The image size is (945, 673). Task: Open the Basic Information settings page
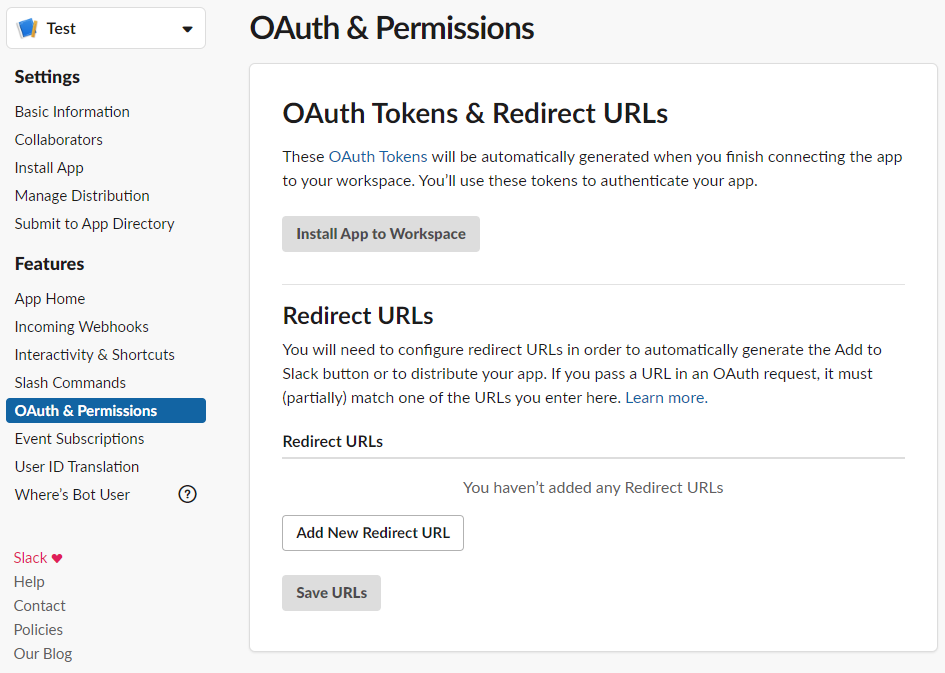(x=71, y=111)
